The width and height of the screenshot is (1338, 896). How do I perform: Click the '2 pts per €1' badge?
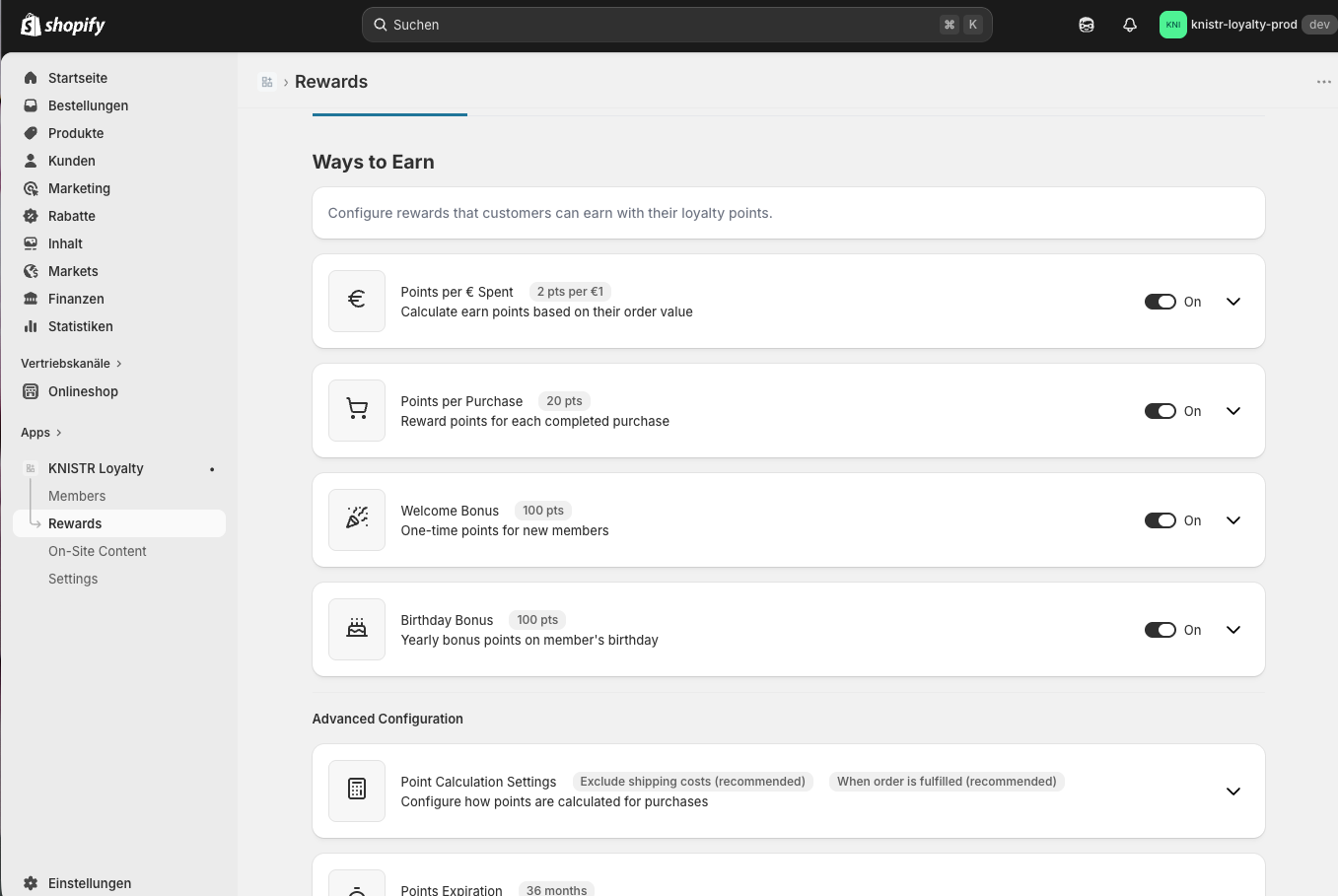(570, 292)
